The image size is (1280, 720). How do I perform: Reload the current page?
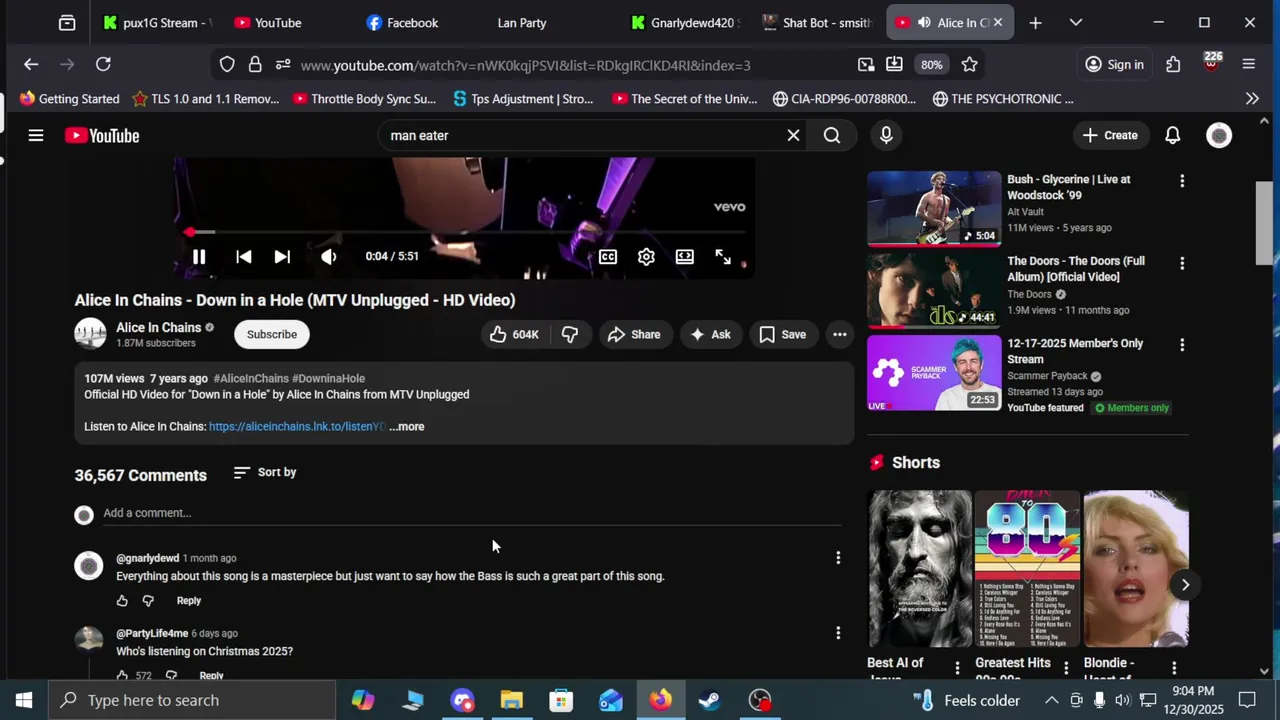pos(103,65)
